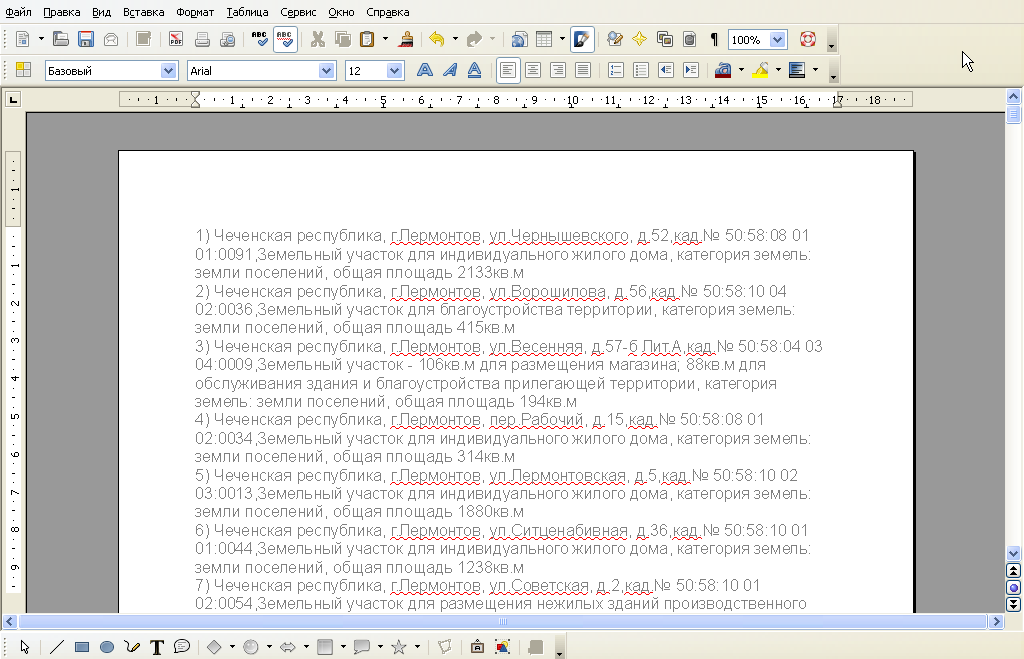Justify the paragraph
1024x659 pixels.
(583, 70)
